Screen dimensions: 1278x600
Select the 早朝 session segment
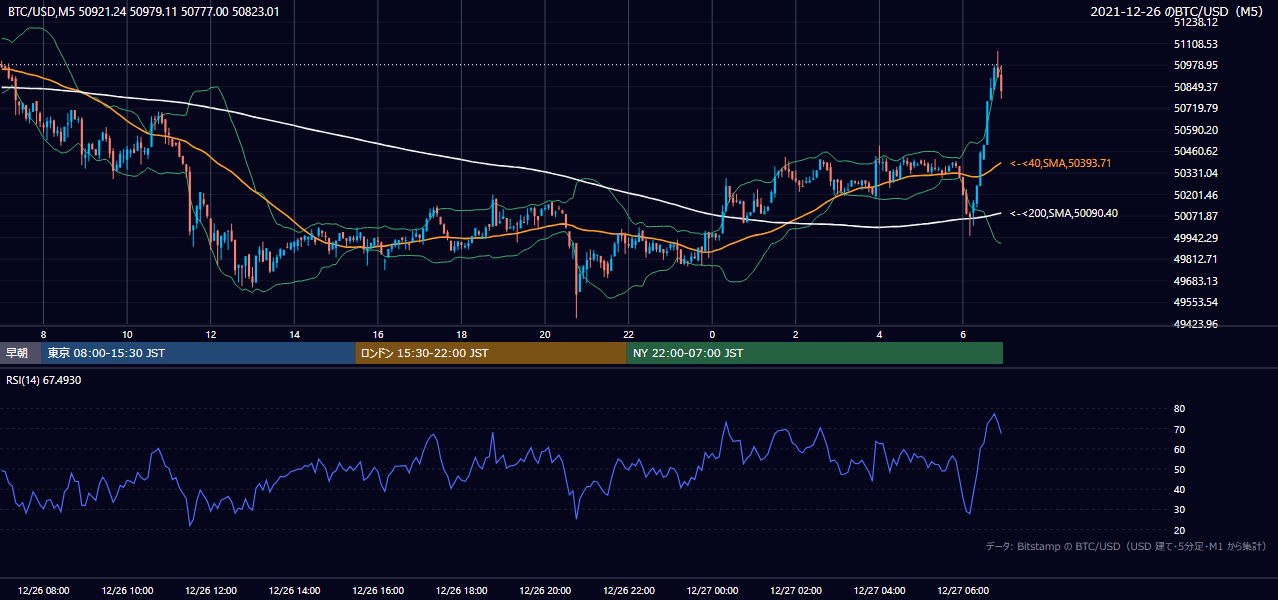pyautogui.click(x=20, y=353)
